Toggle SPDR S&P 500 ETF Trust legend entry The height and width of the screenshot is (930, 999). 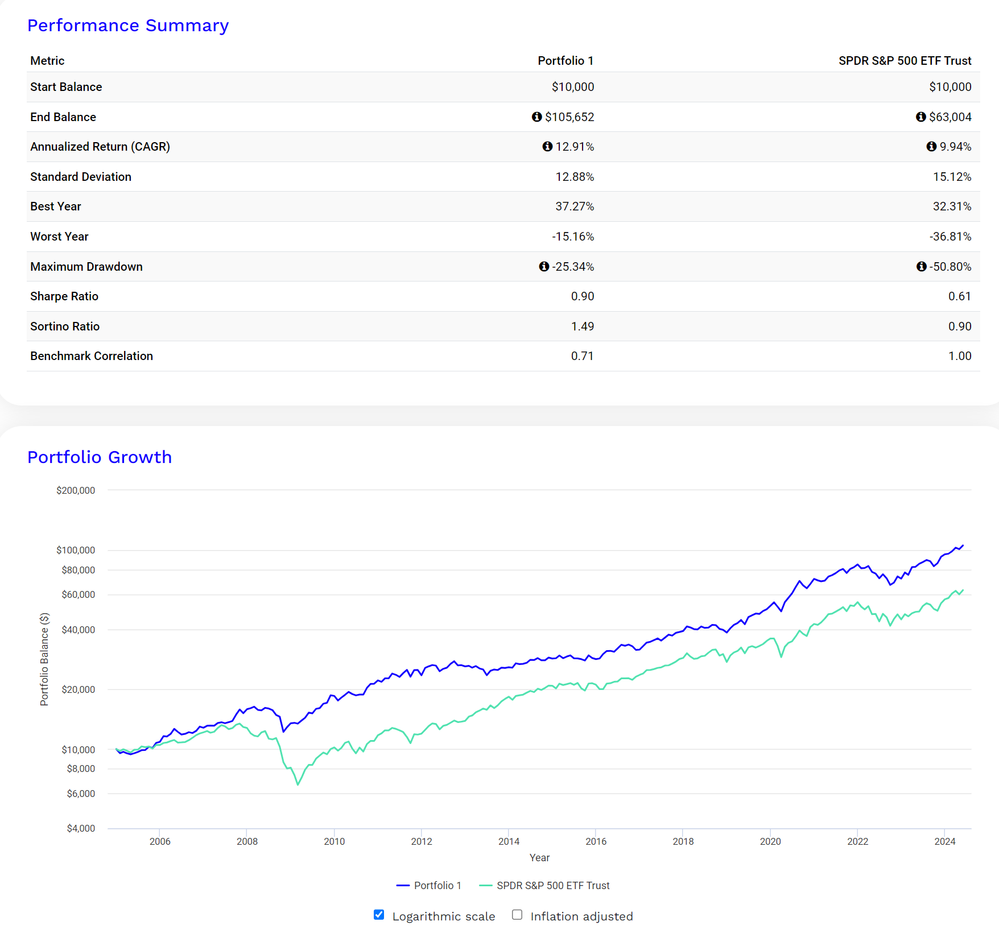(545, 885)
